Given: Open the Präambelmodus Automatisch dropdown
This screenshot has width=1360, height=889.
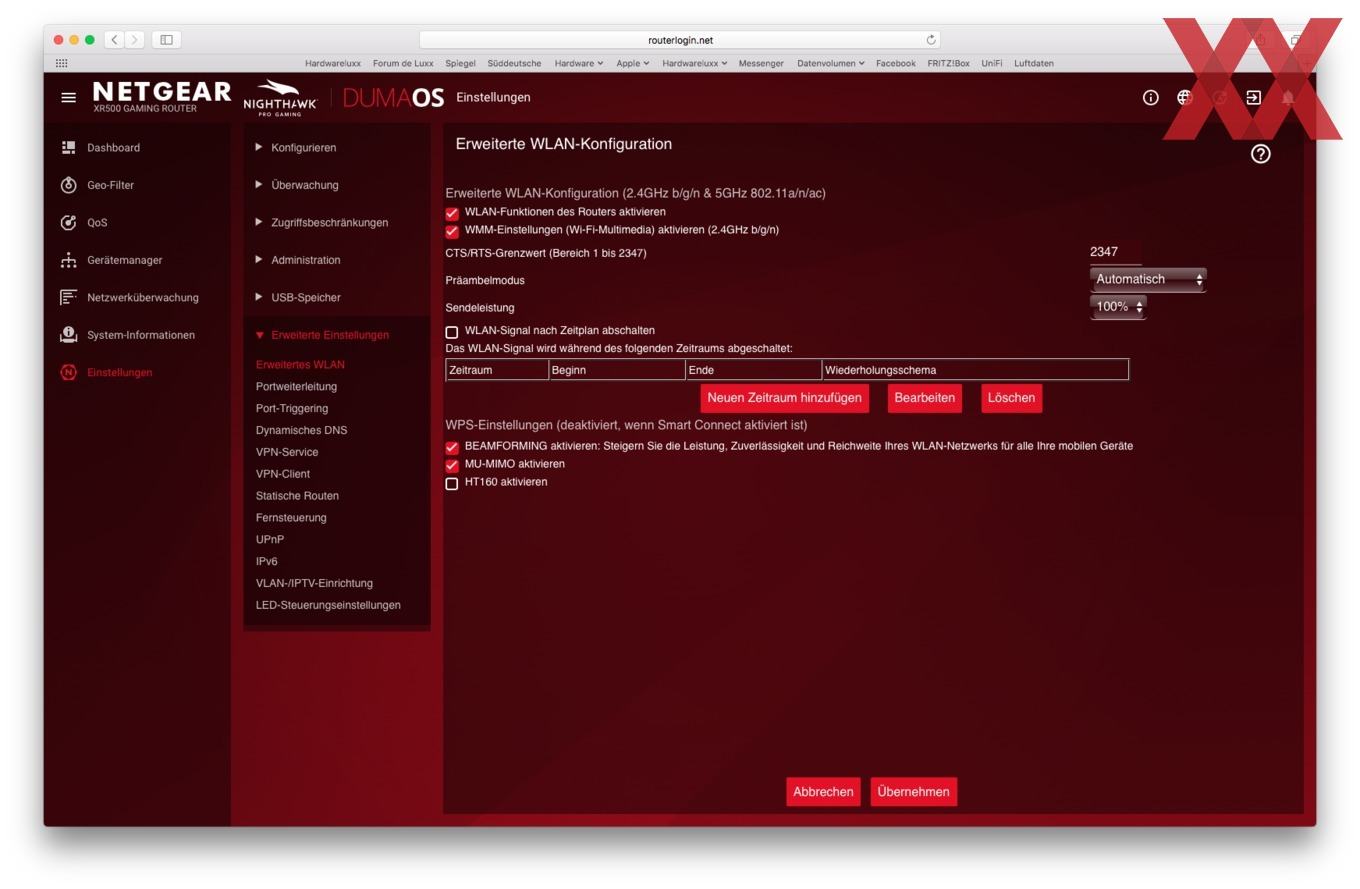Looking at the screenshot, I should [1148, 280].
